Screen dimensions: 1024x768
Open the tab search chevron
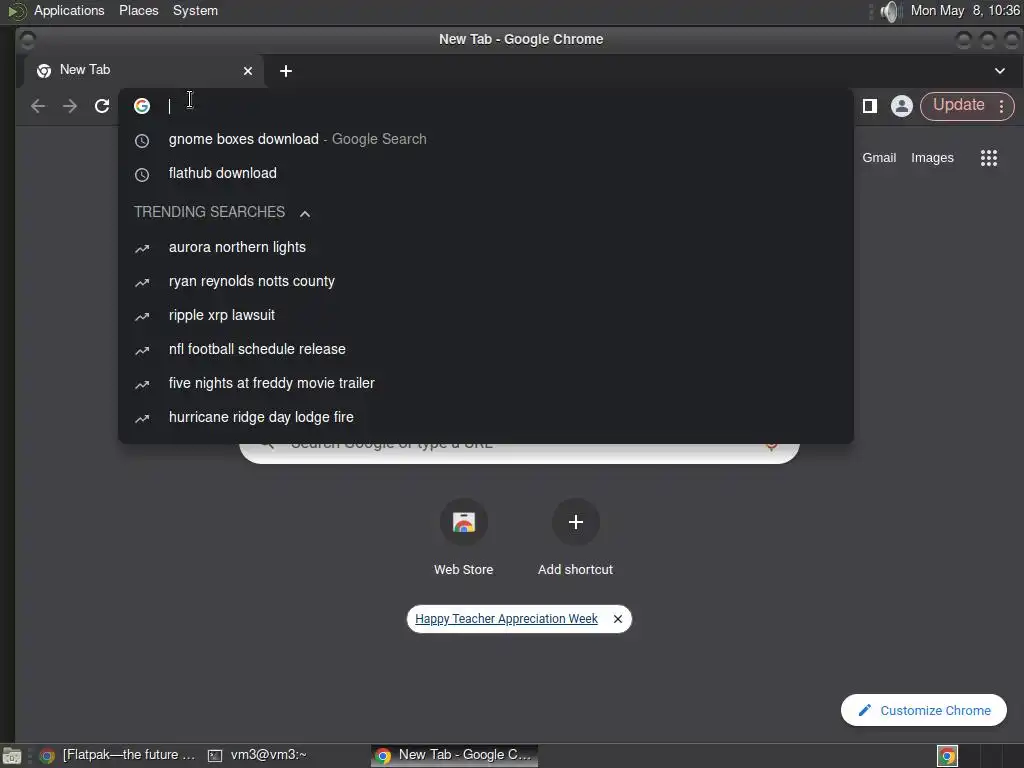(x=999, y=71)
